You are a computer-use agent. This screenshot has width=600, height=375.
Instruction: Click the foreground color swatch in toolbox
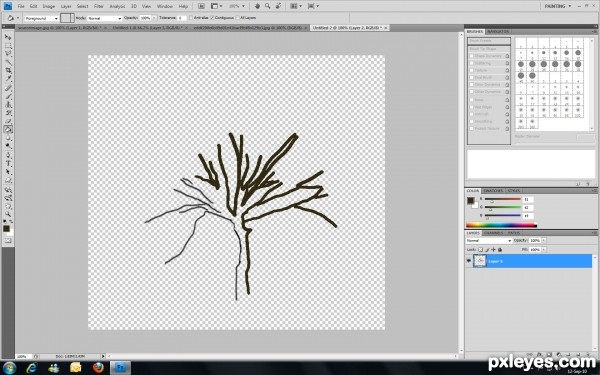pos(6,228)
